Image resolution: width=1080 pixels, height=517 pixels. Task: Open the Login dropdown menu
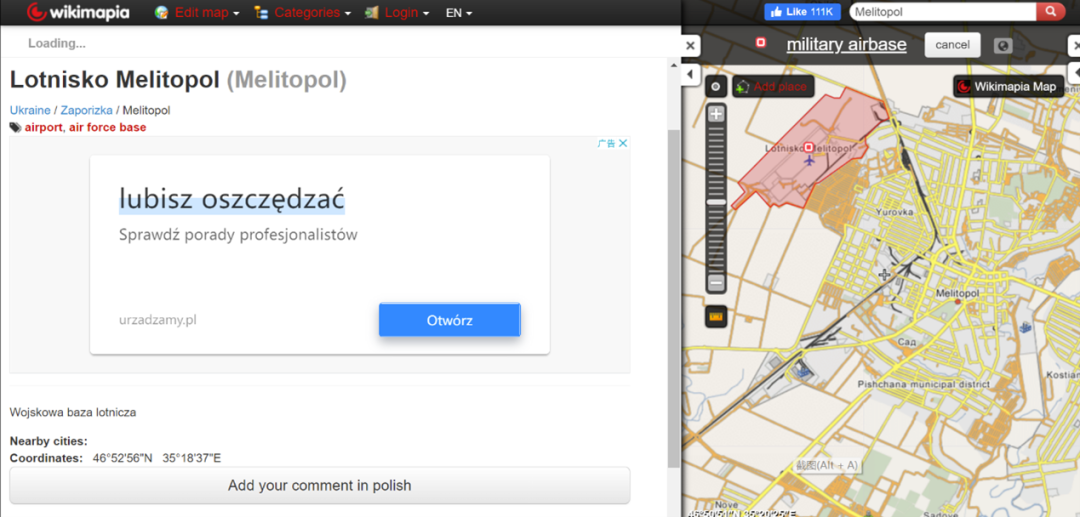click(406, 12)
